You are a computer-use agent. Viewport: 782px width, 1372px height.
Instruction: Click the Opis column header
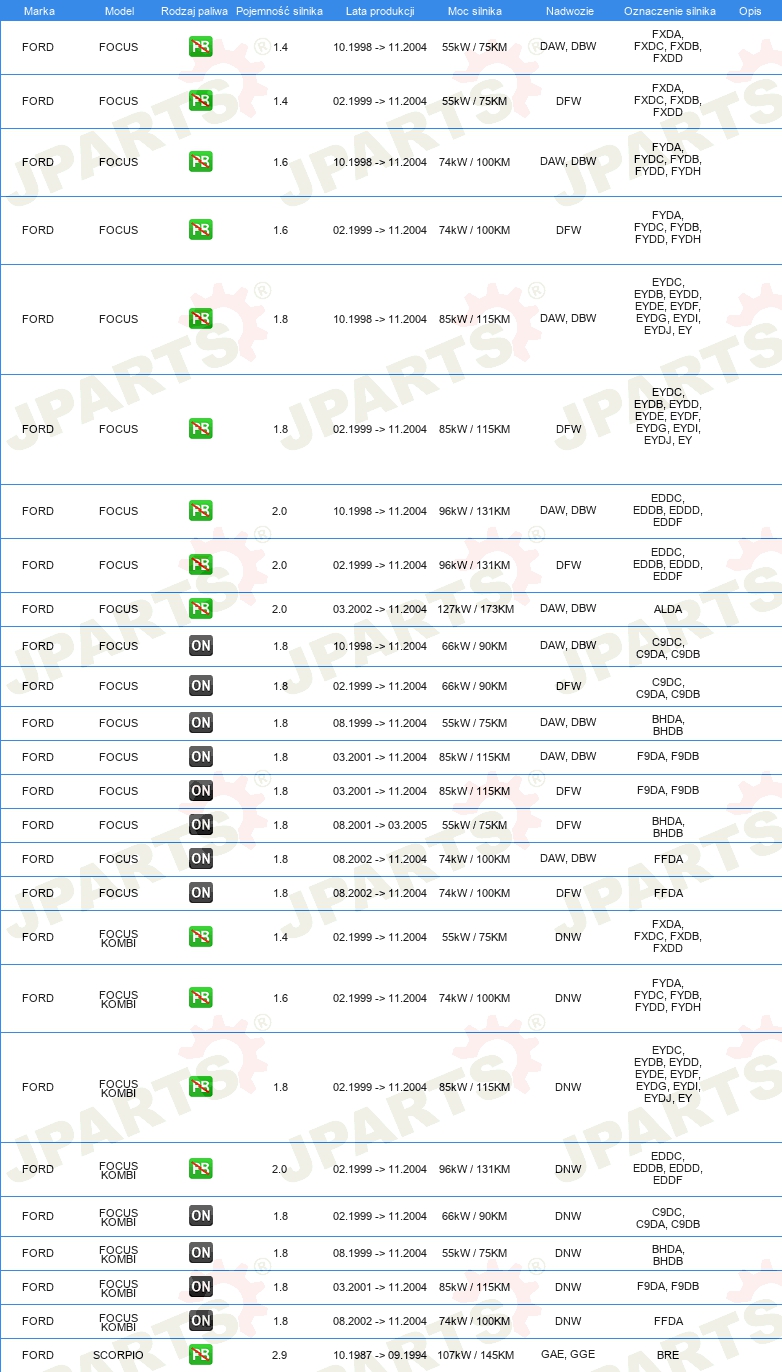(750, 11)
